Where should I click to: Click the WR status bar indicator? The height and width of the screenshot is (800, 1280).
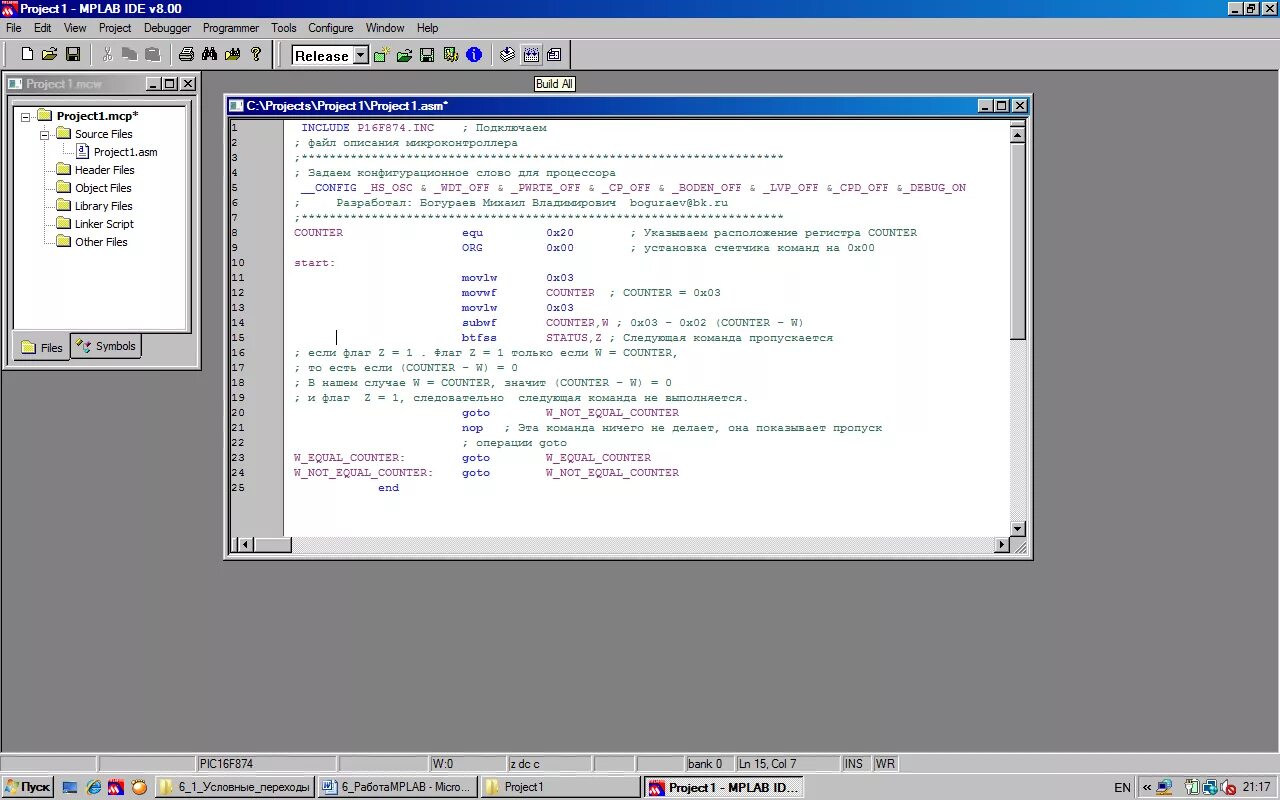tap(885, 764)
